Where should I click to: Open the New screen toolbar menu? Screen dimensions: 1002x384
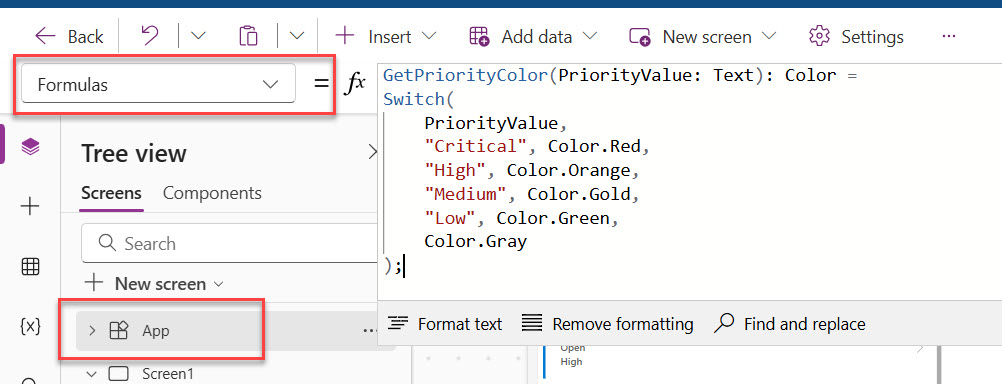click(702, 36)
